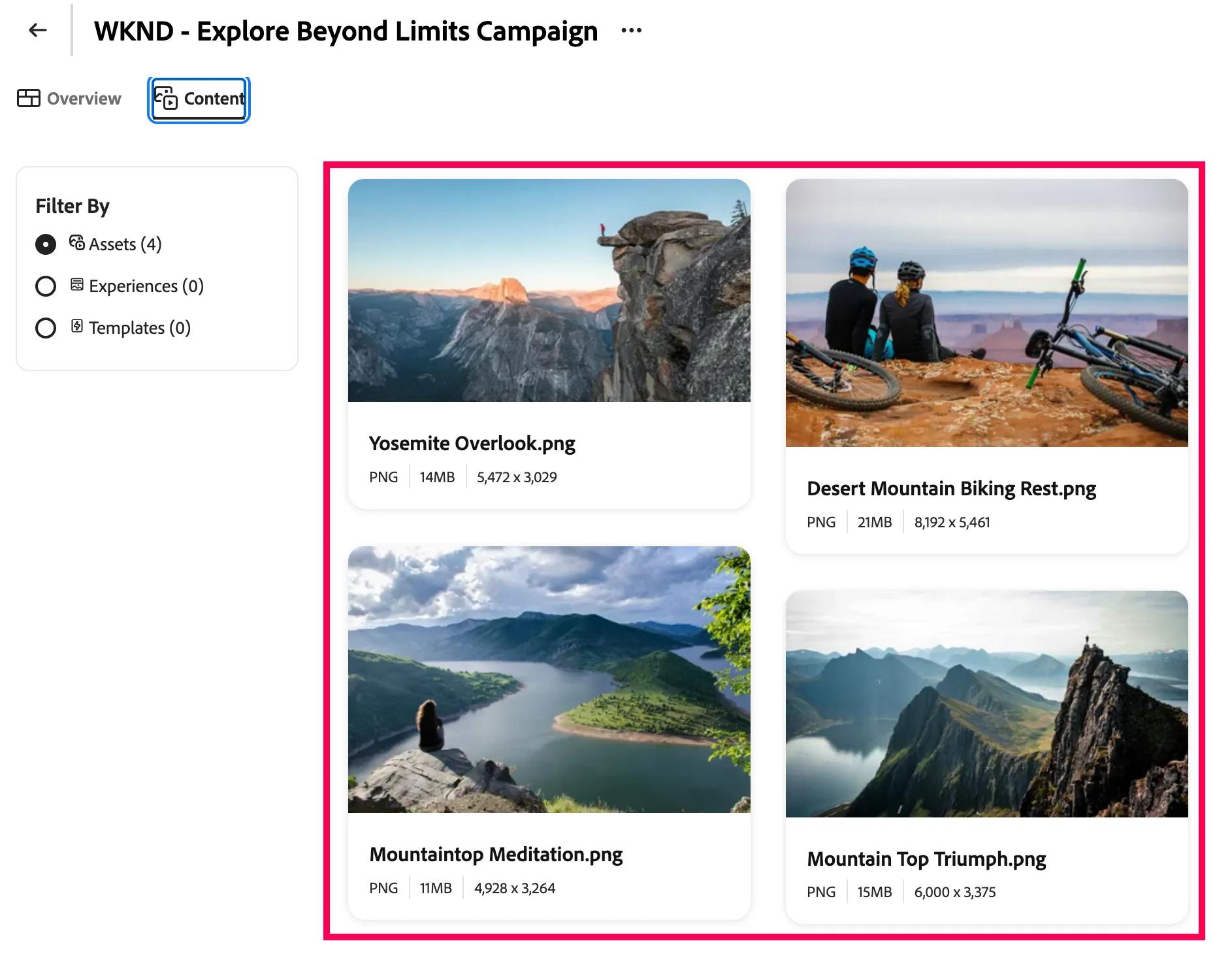Click the Yosemite Overlook.png file name

472,444
